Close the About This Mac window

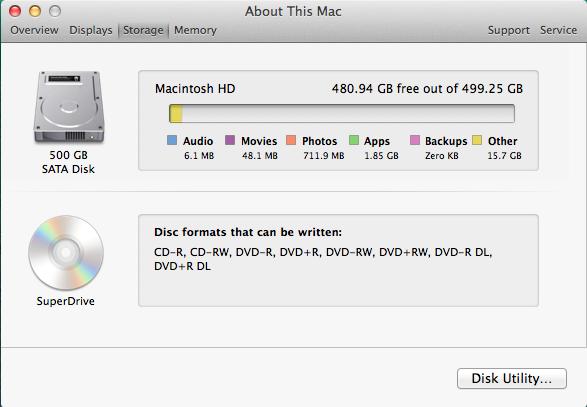pyautogui.click(x=15, y=11)
